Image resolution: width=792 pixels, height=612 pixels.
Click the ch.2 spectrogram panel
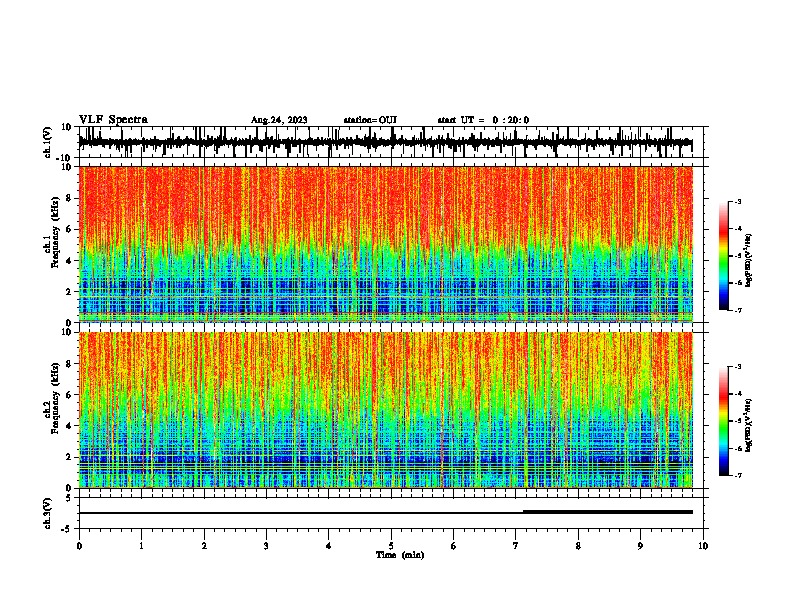coord(386,410)
